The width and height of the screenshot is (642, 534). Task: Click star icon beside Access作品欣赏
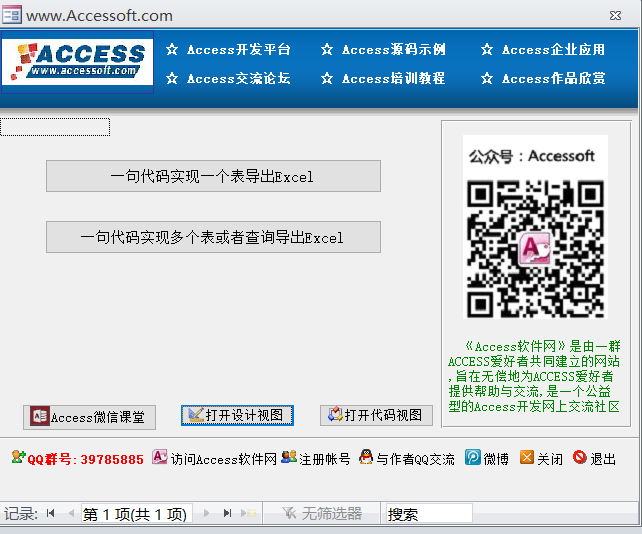[x=487, y=78]
